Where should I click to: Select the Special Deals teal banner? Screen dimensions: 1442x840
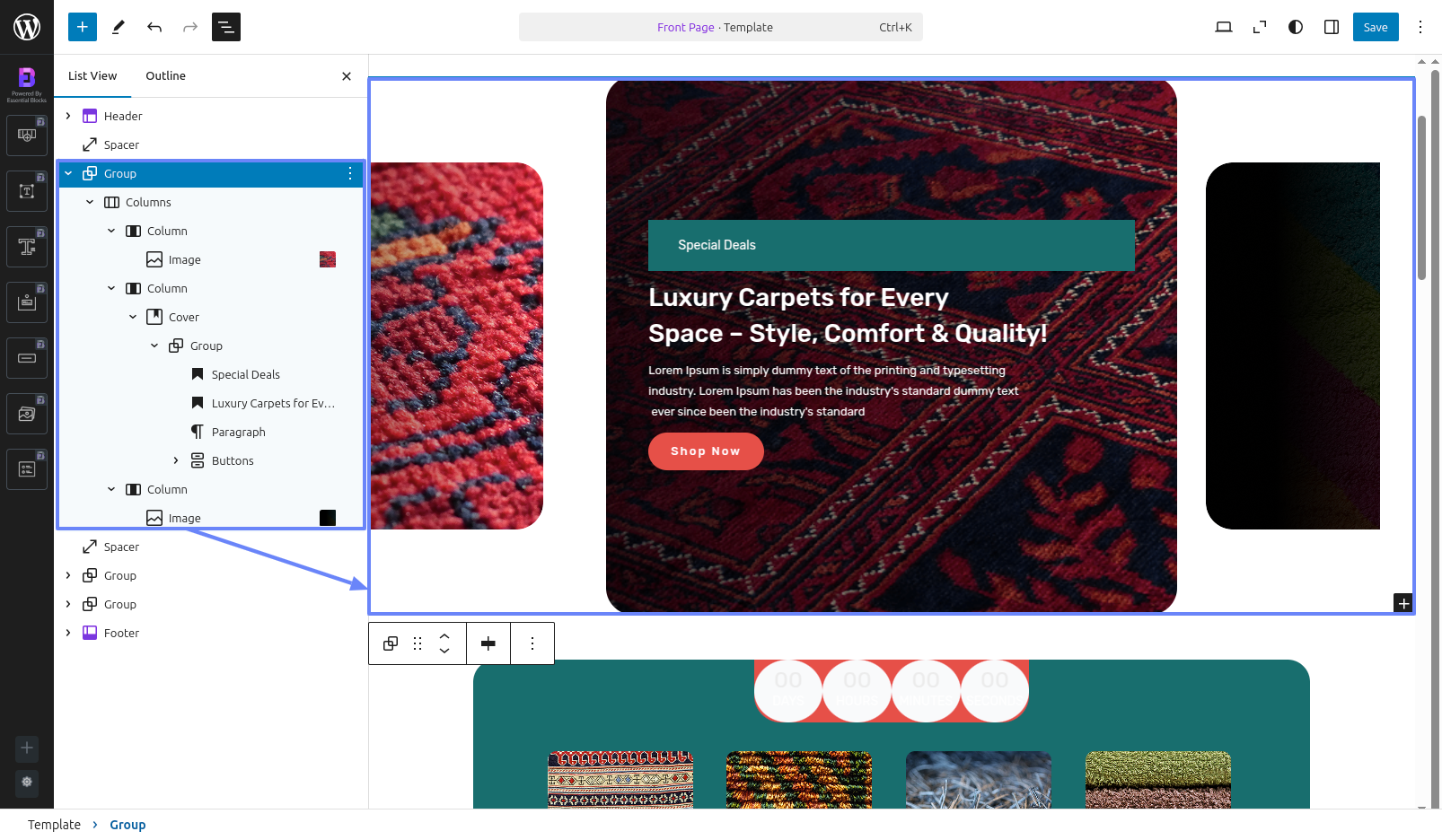(x=891, y=245)
